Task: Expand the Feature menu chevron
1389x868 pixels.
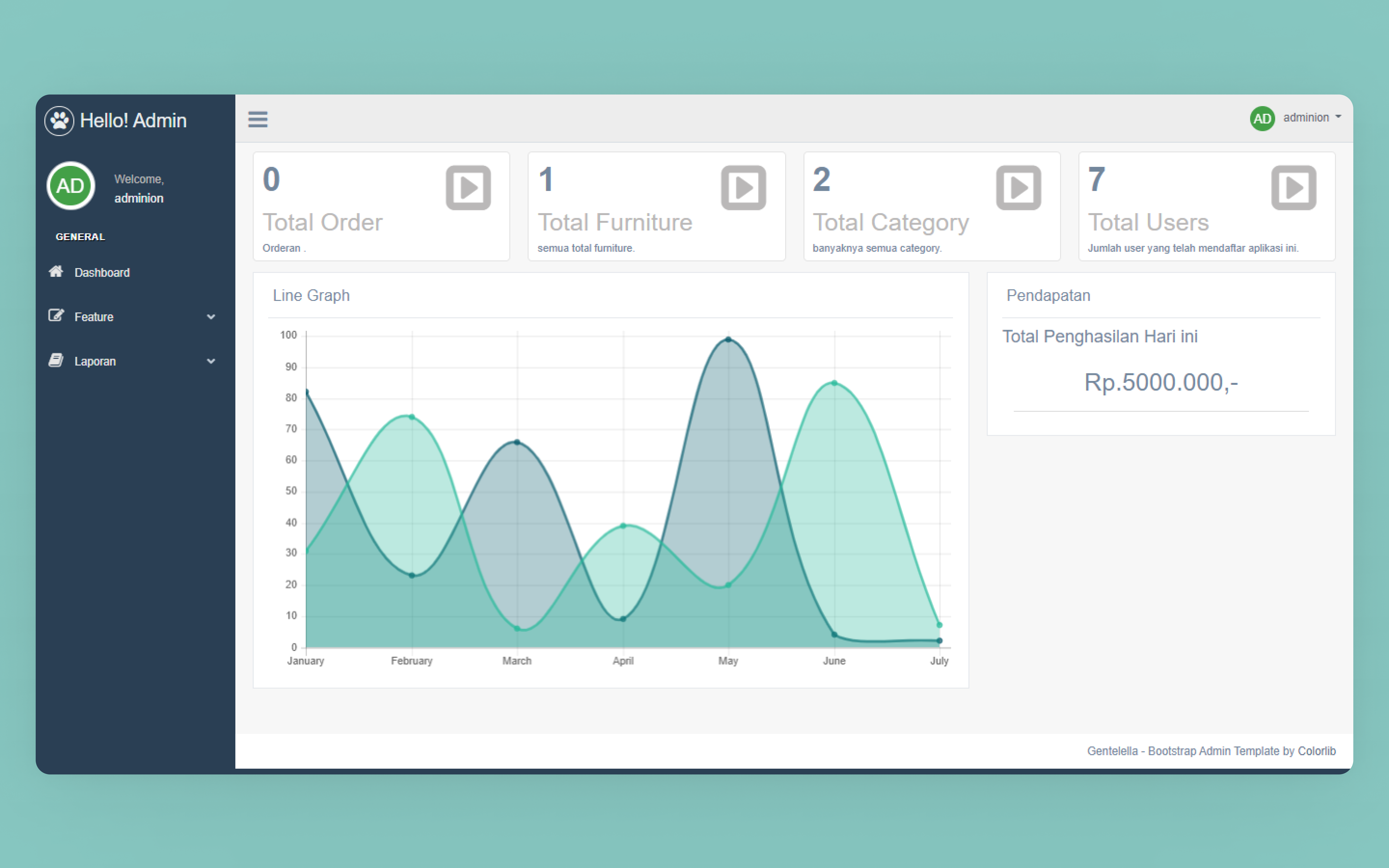Action: (211, 317)
